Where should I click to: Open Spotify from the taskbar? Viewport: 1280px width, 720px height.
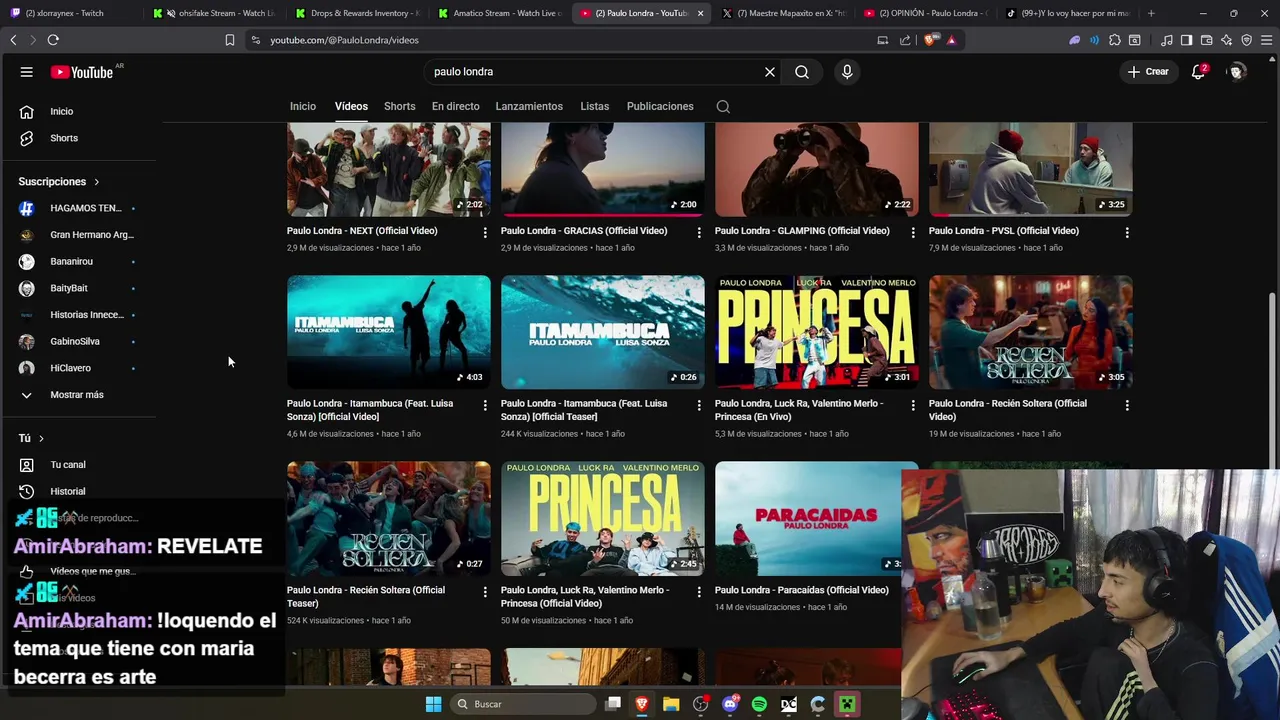click(759, 704)
